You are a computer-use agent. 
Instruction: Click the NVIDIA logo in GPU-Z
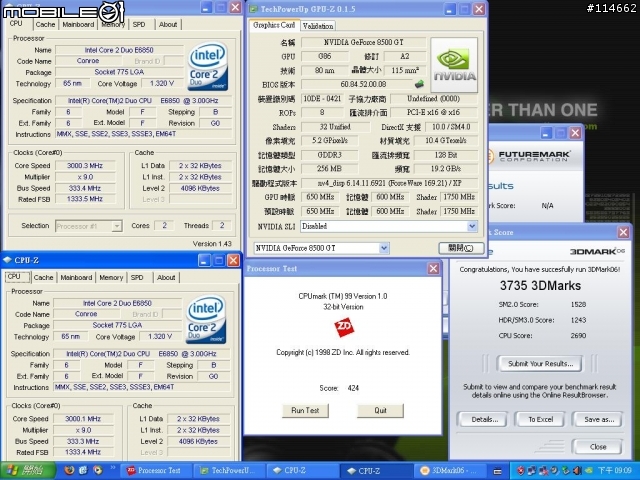454,65
